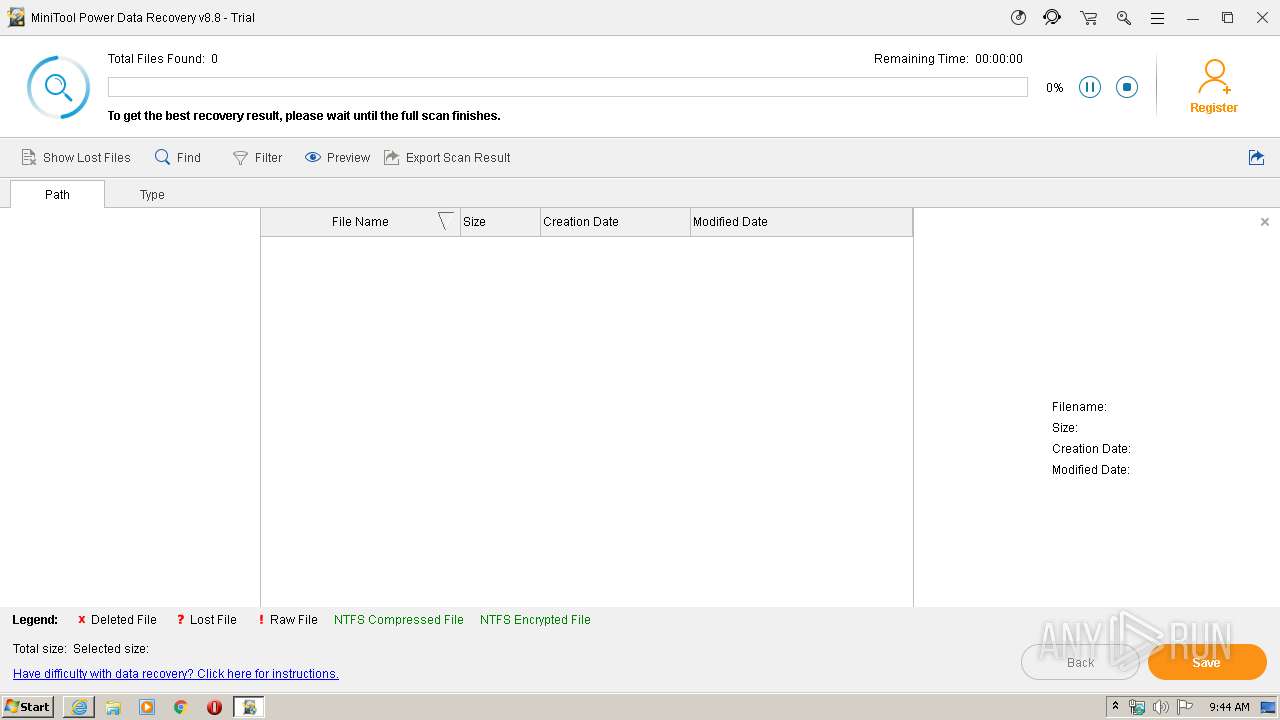Open the bootable media disc icon

pyautogui.click(x=1018, y=17)
